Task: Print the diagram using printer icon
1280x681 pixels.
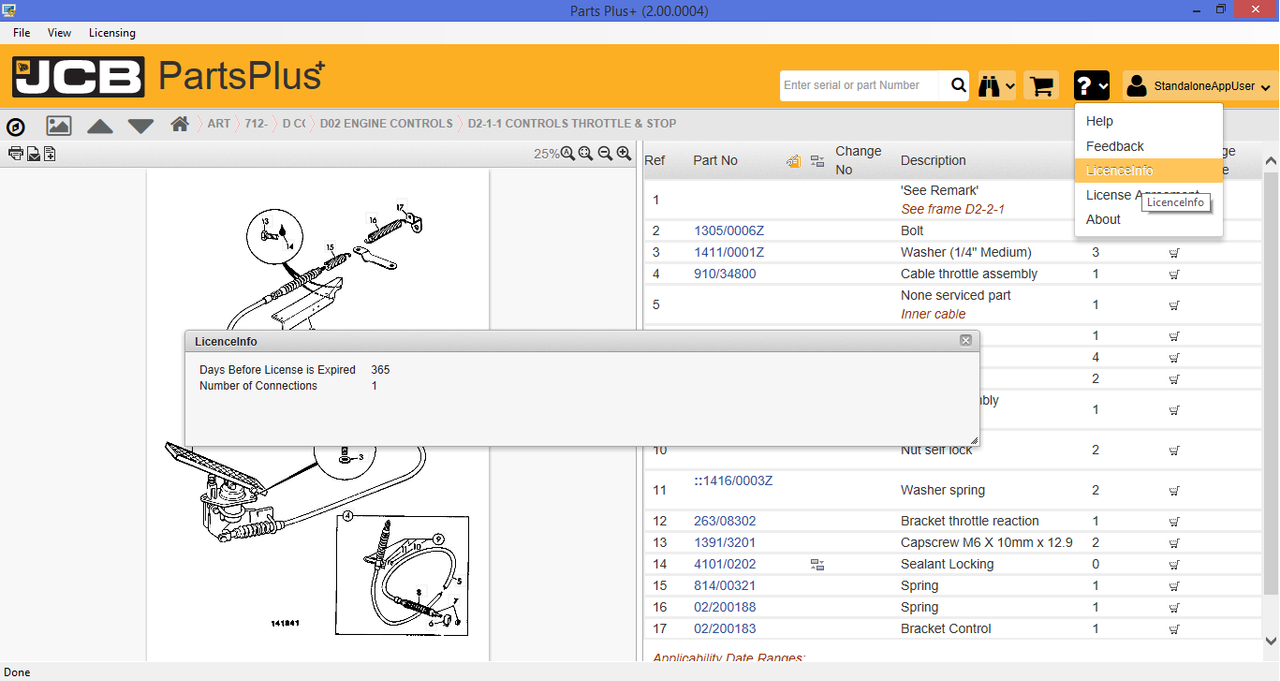Action: 15,153
